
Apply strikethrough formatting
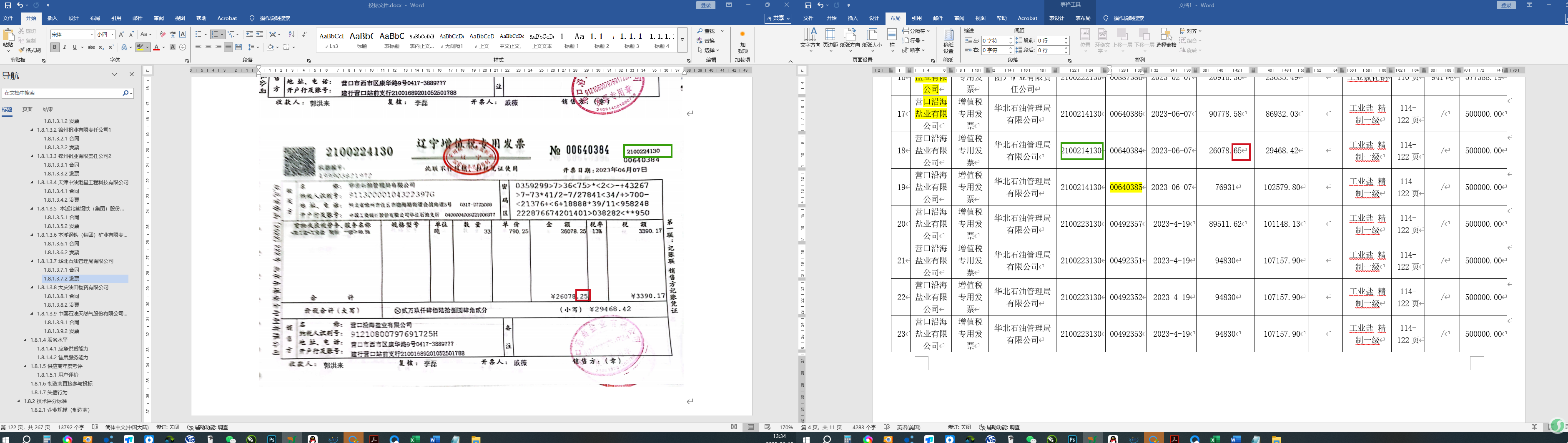pyautogui.click(x=91, y=48)
